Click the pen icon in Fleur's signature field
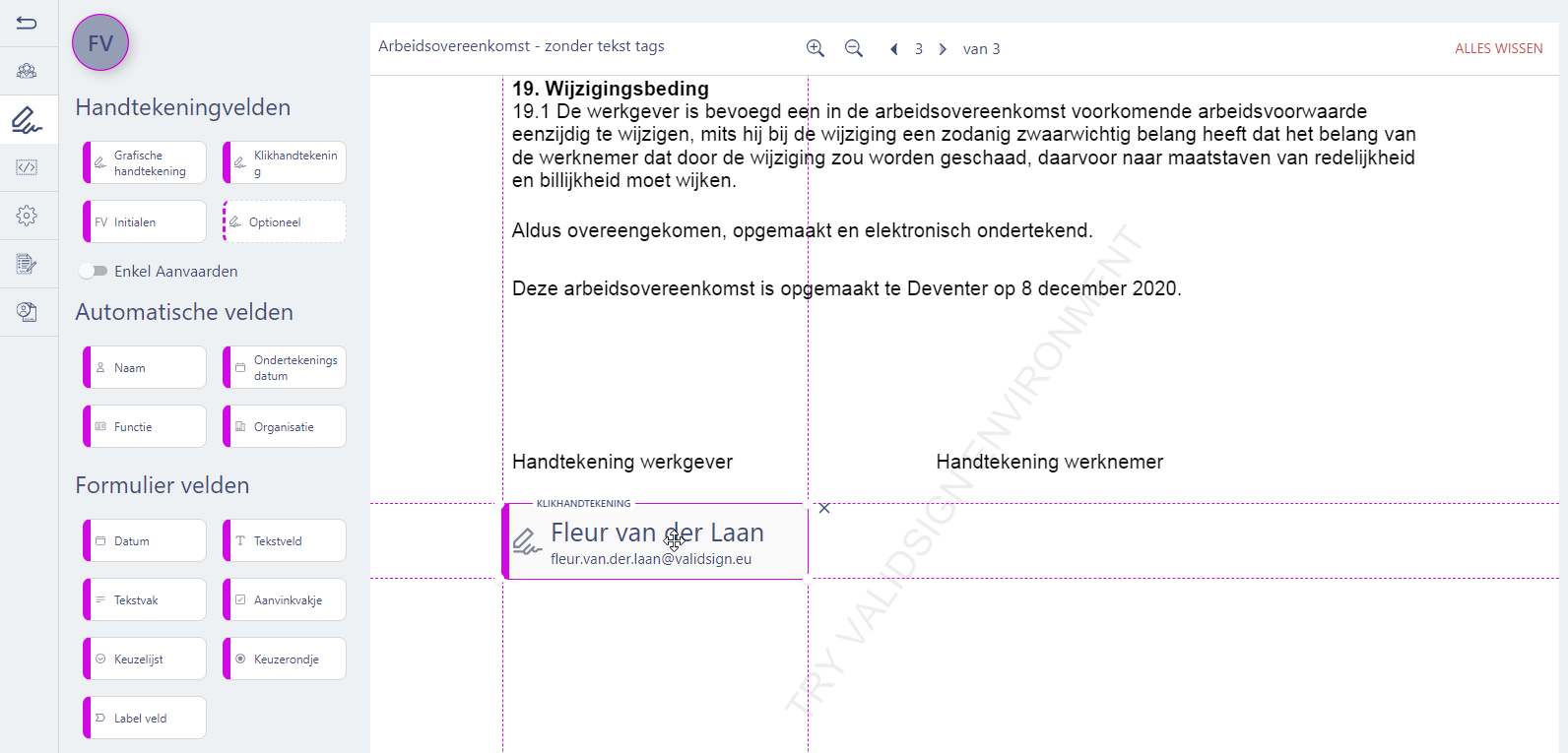1568x753 pixels. click(527, 540)
